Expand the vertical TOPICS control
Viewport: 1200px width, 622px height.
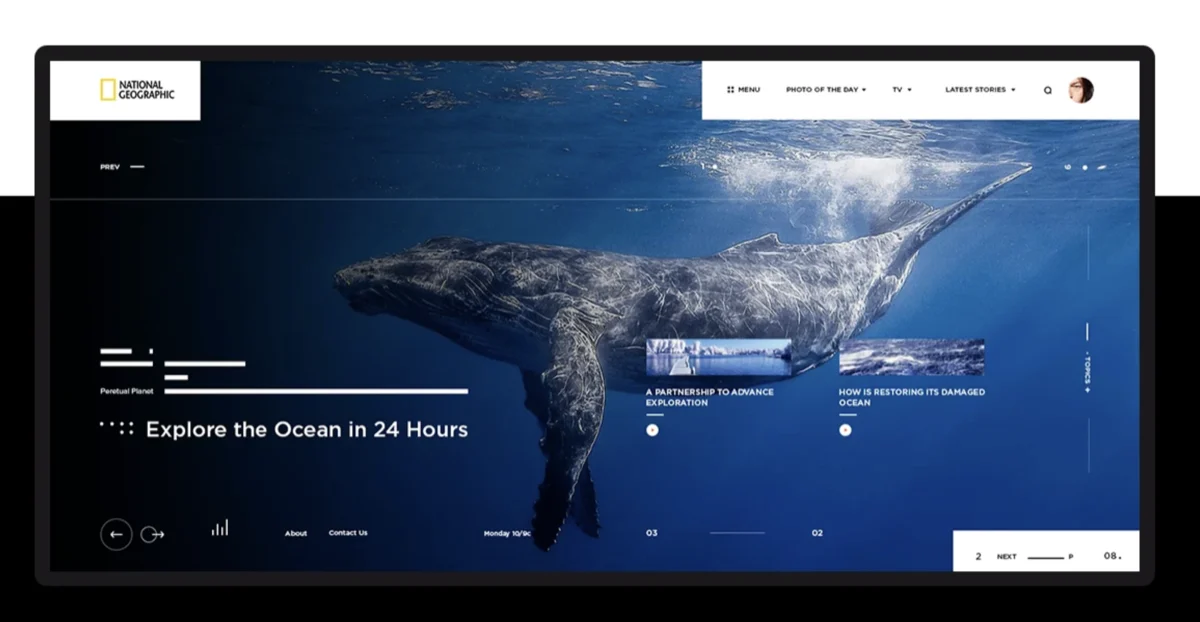click(1088, 371)
